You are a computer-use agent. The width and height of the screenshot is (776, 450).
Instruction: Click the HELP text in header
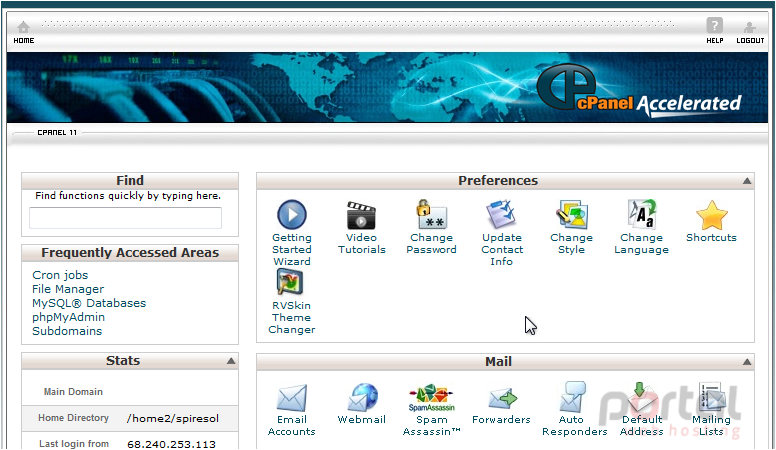[715, 41]
